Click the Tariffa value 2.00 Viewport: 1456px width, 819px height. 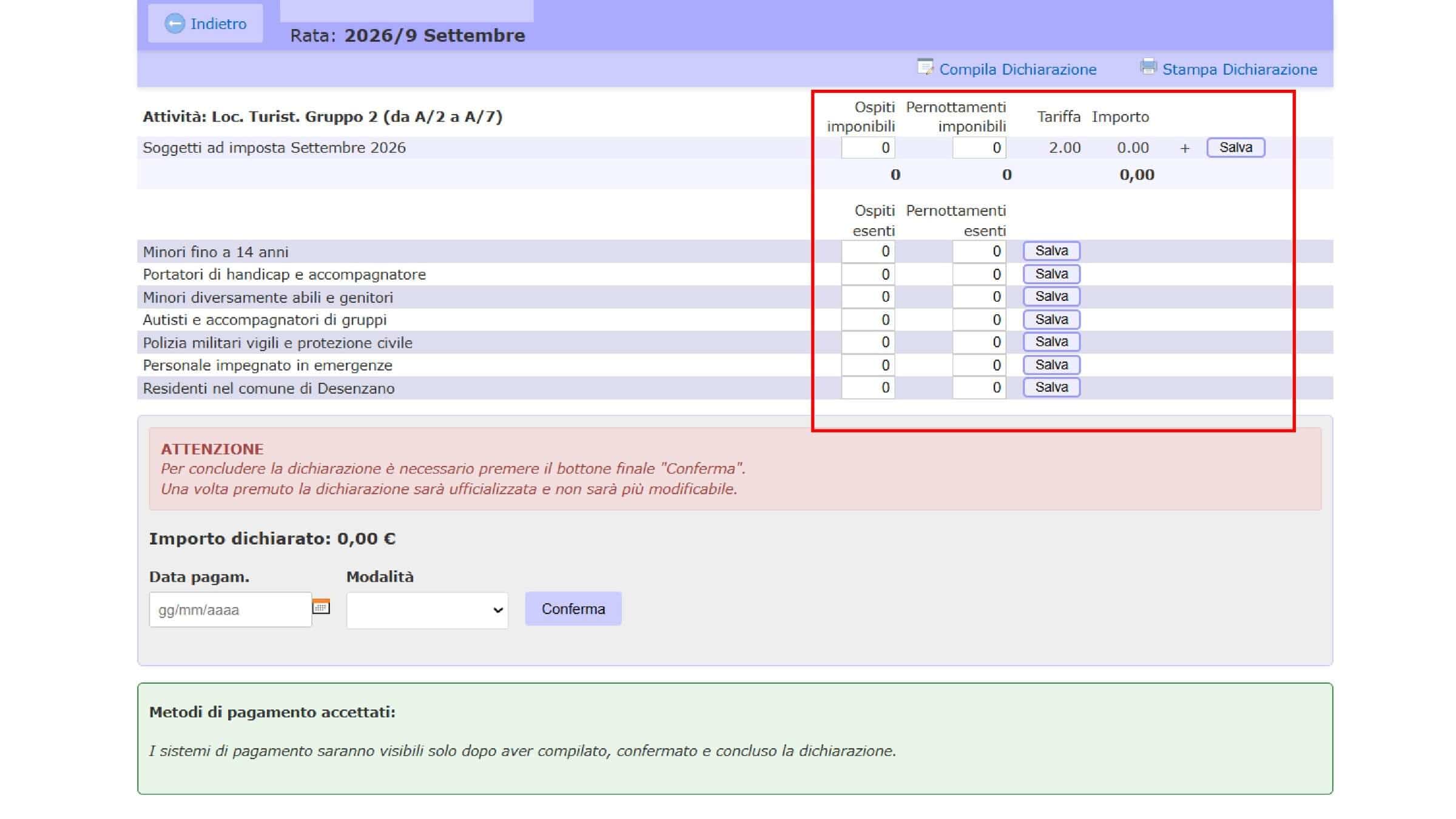point(1065,147)
